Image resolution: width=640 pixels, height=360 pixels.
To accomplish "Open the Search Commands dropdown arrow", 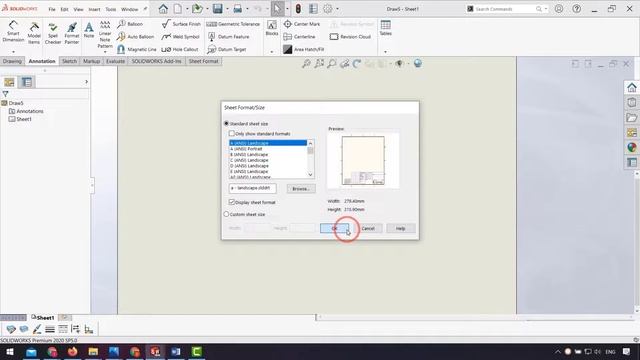I will 546,9.
